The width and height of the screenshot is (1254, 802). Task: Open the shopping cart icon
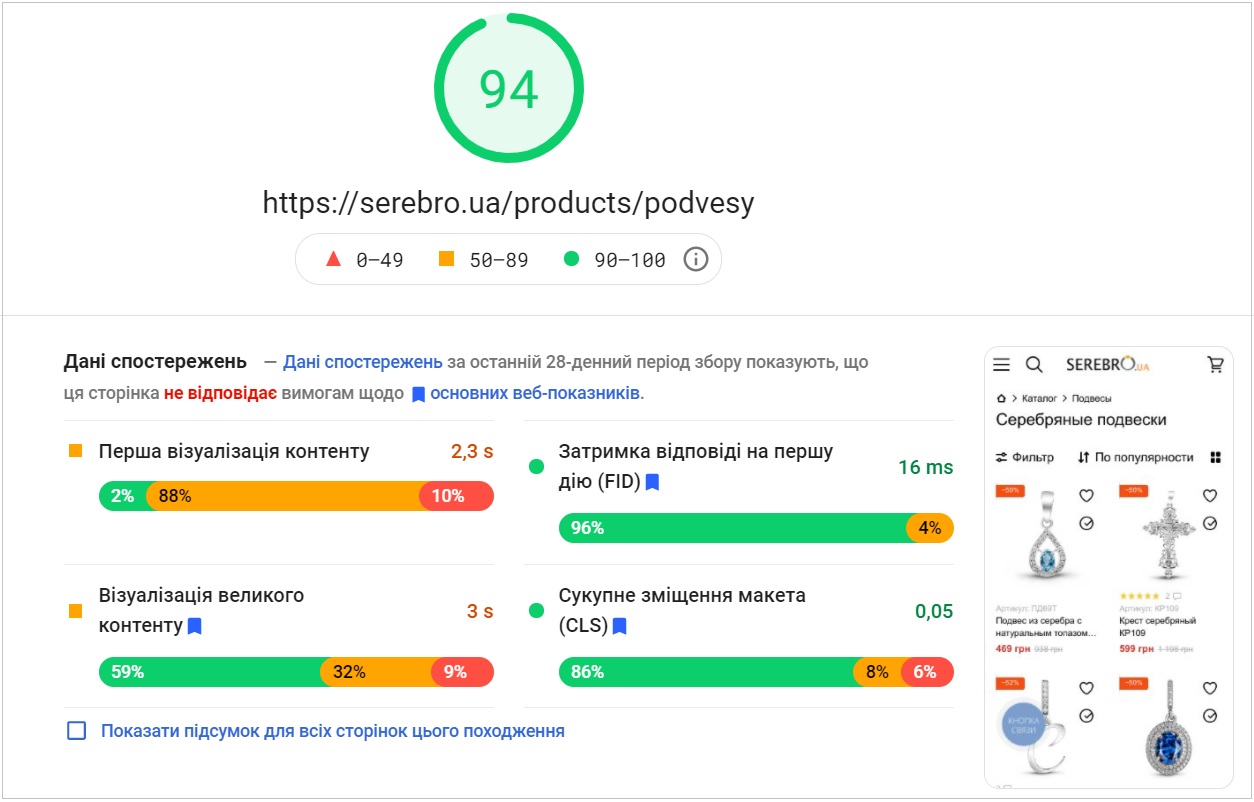pyautogui.click(x=1215, y=365)
